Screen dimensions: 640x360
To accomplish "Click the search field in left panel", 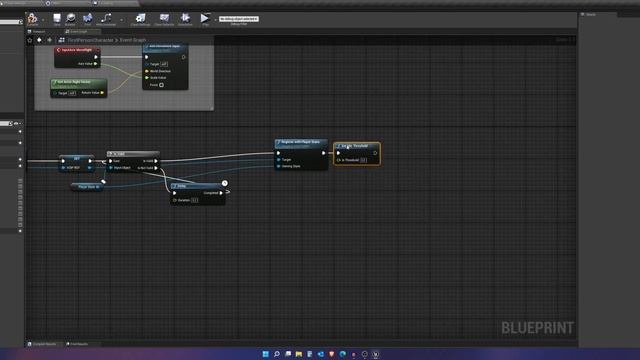I will point(10,22).
